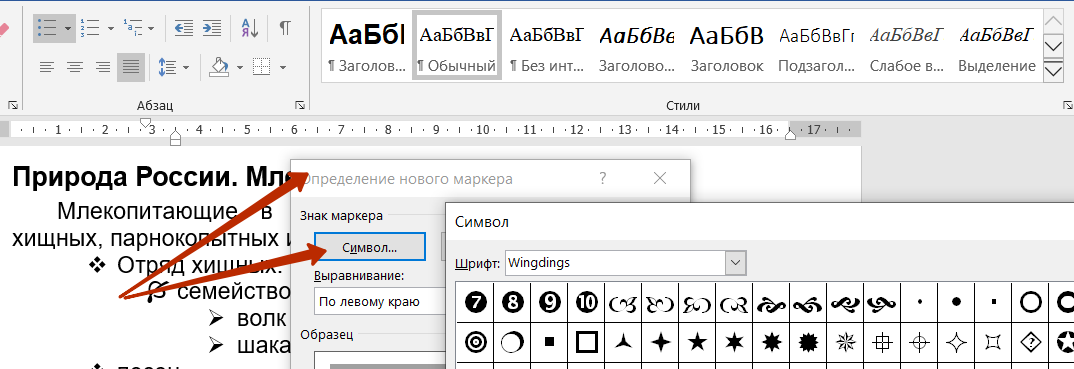Choose the three-pointed star symbol
Image resolution: width=1074 pixels, height=369 pixels.
[x=623, y=341]
